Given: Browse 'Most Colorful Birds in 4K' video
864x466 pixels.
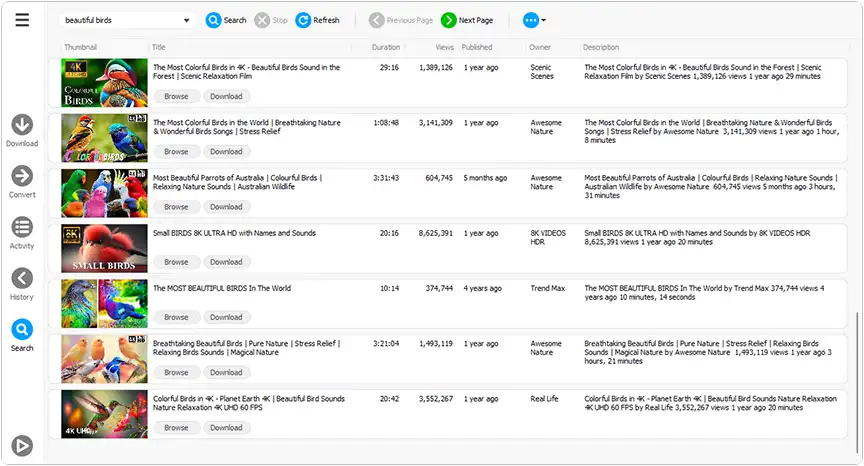Looking at the screenshot, I should (x=176, y=96).
